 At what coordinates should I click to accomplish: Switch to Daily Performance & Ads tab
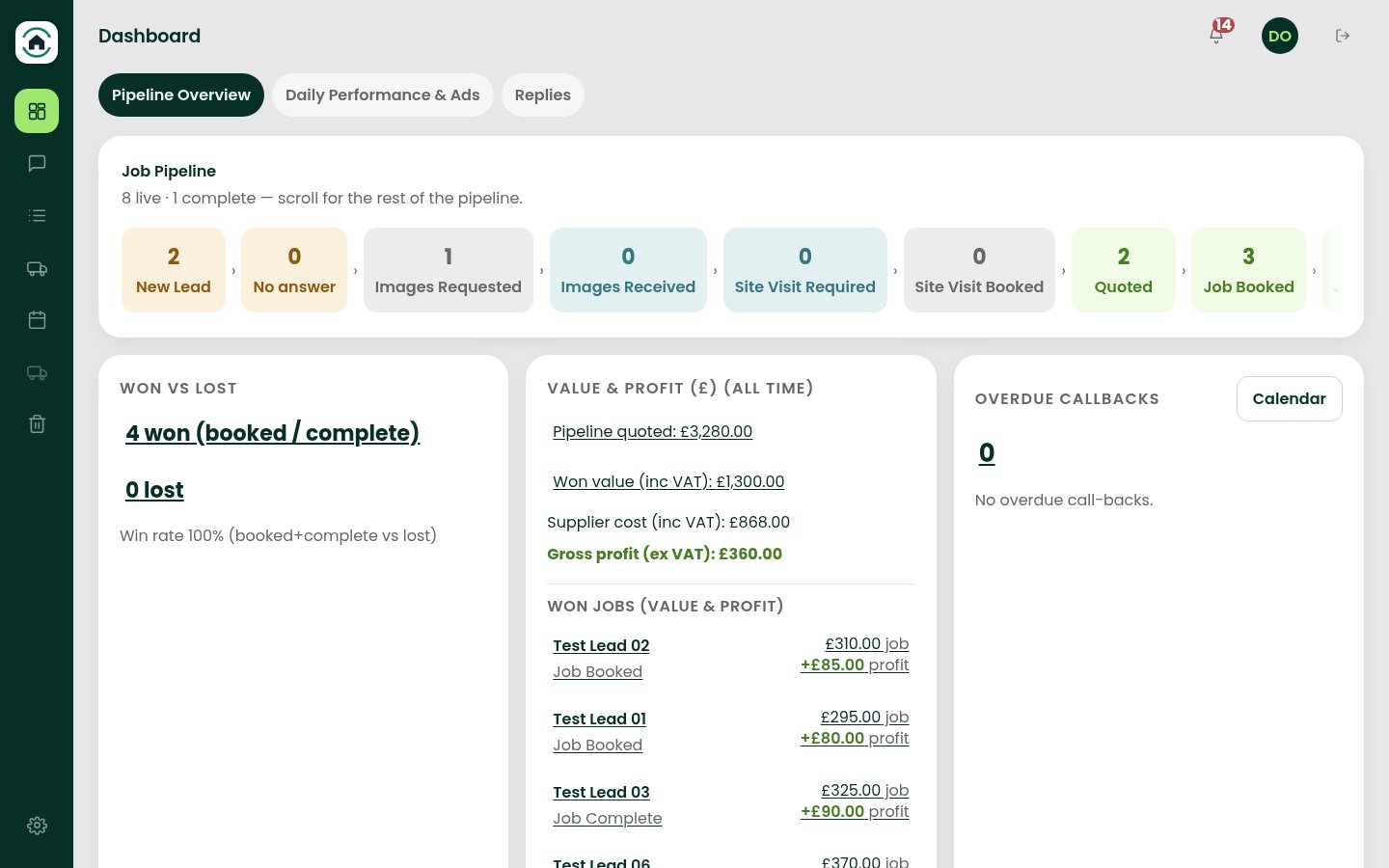(x=383, y=95)
